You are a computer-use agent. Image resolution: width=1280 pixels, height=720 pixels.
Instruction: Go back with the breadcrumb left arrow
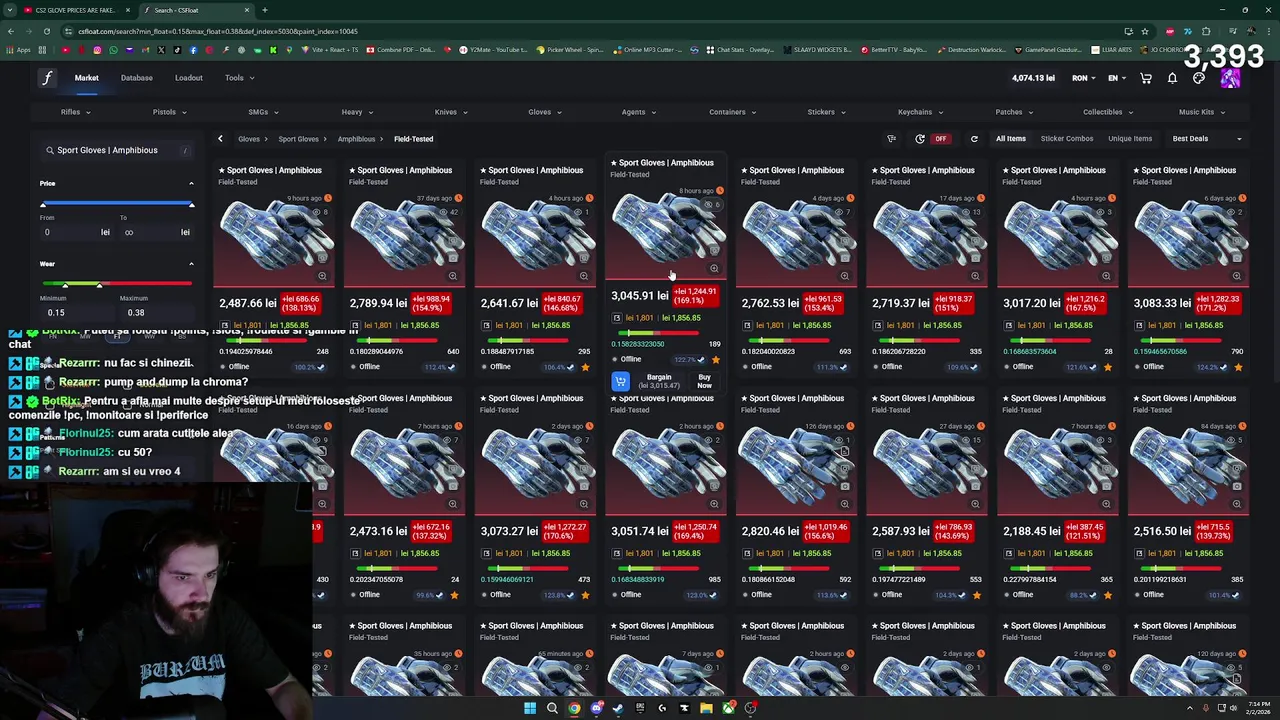(220, 139)
